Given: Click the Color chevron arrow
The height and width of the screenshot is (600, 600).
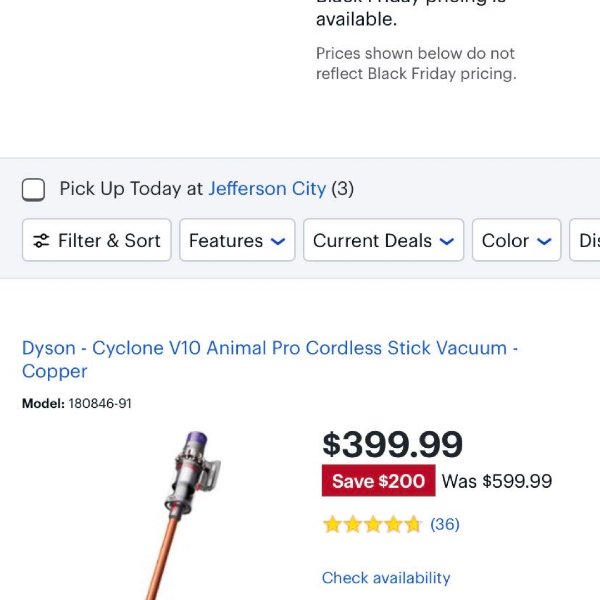Looking at the screenshot, I should (544, 241).
